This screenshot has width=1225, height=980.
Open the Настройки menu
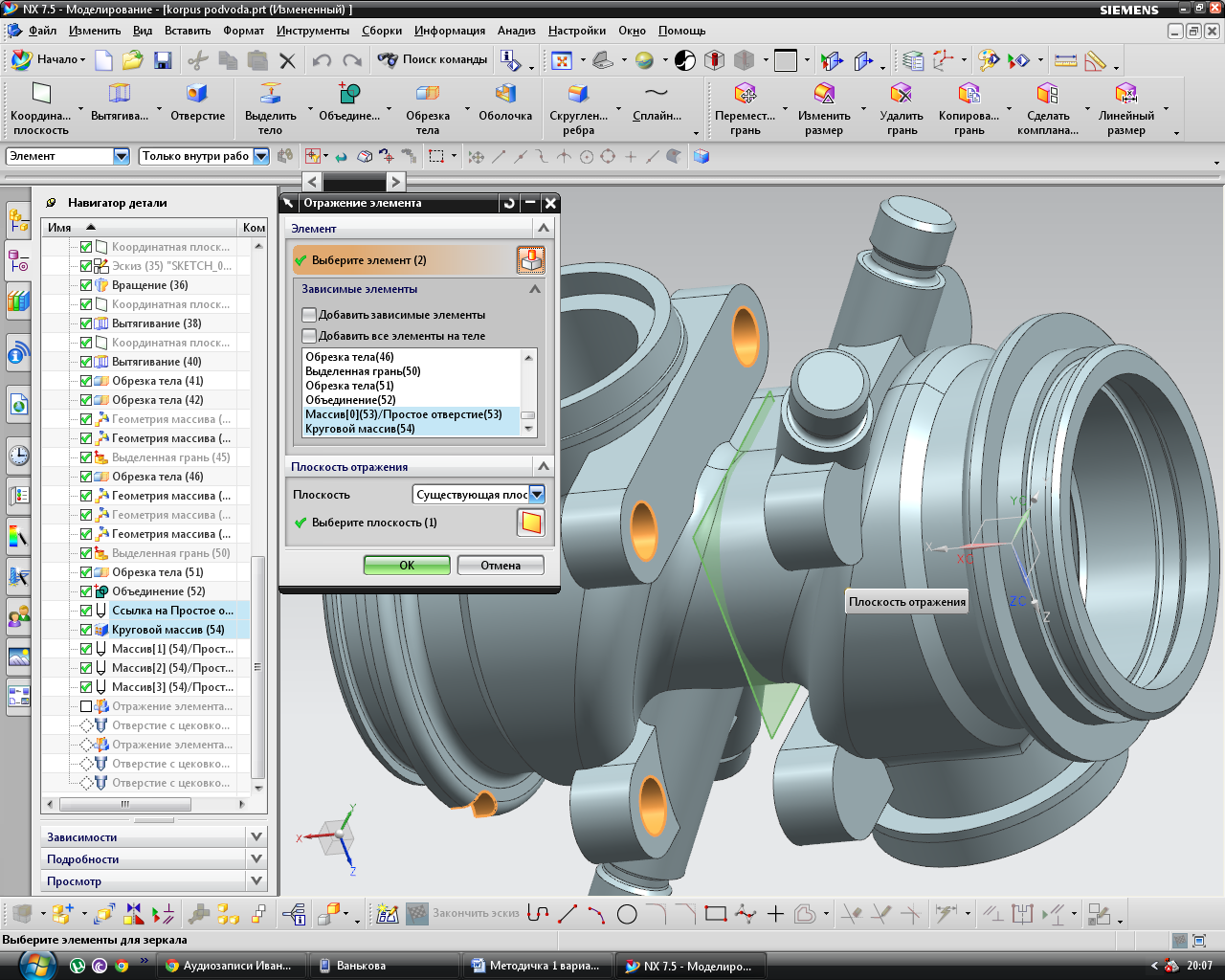tap(578, 31)
